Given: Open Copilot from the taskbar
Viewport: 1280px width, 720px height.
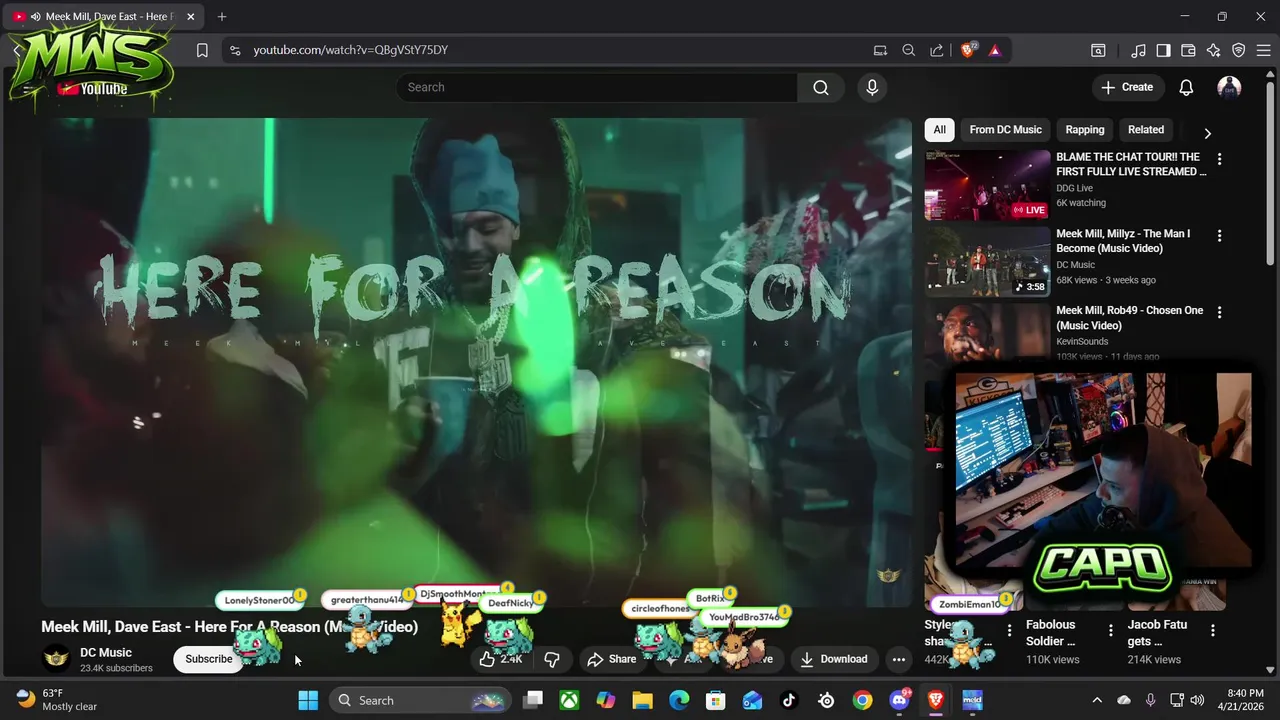Looking at the screenshot, I should pos(606,700).
